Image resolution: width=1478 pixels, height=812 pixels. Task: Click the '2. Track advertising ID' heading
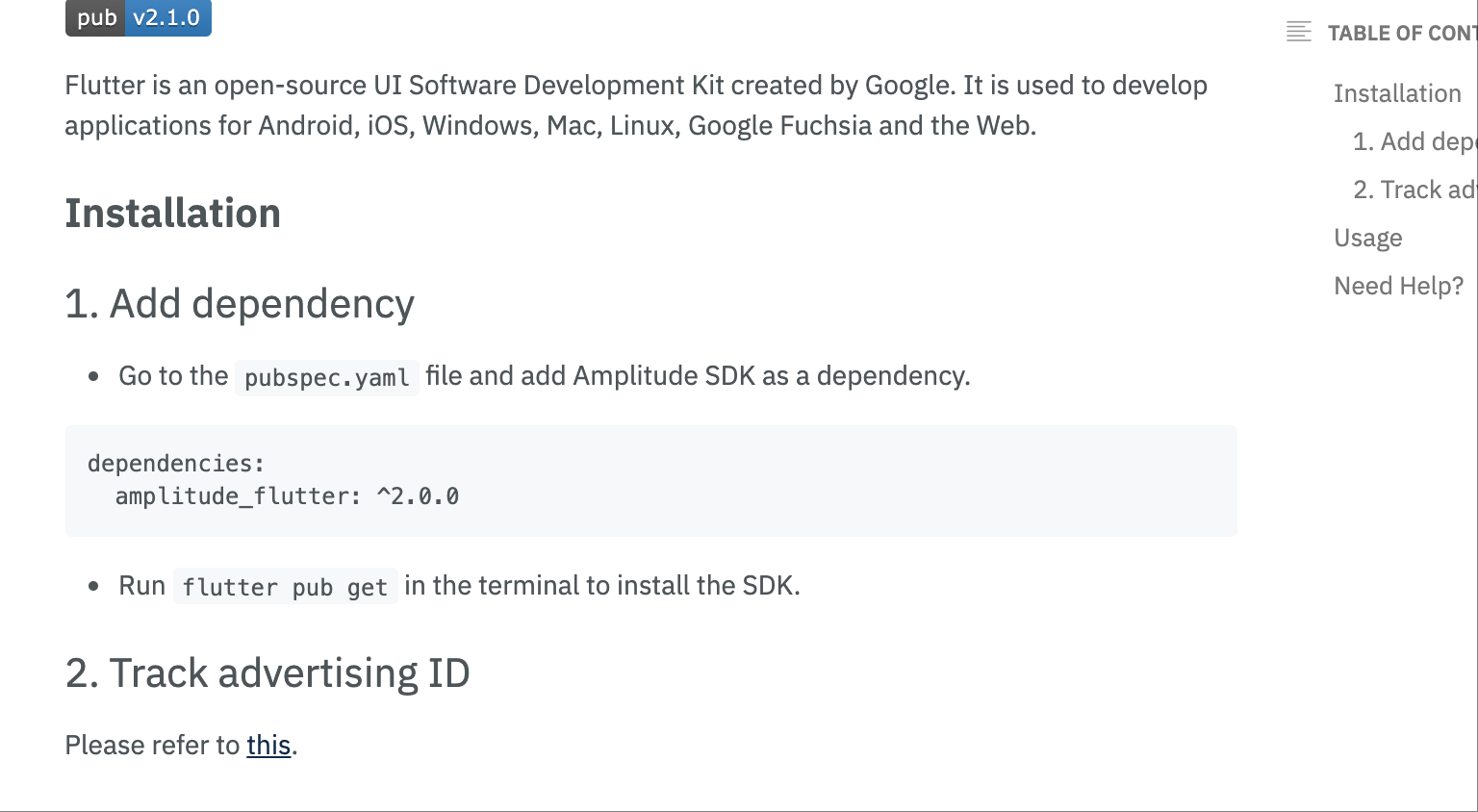click(x=268, y=673)
